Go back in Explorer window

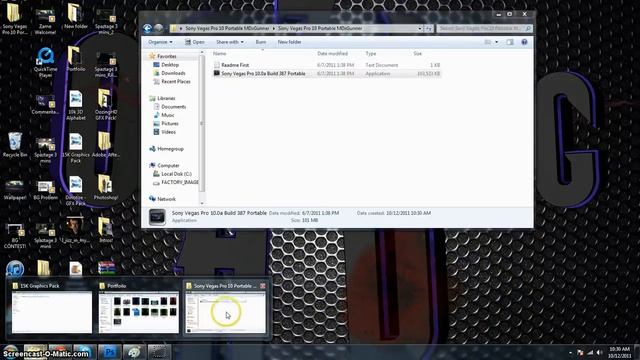tap(147, 28)
